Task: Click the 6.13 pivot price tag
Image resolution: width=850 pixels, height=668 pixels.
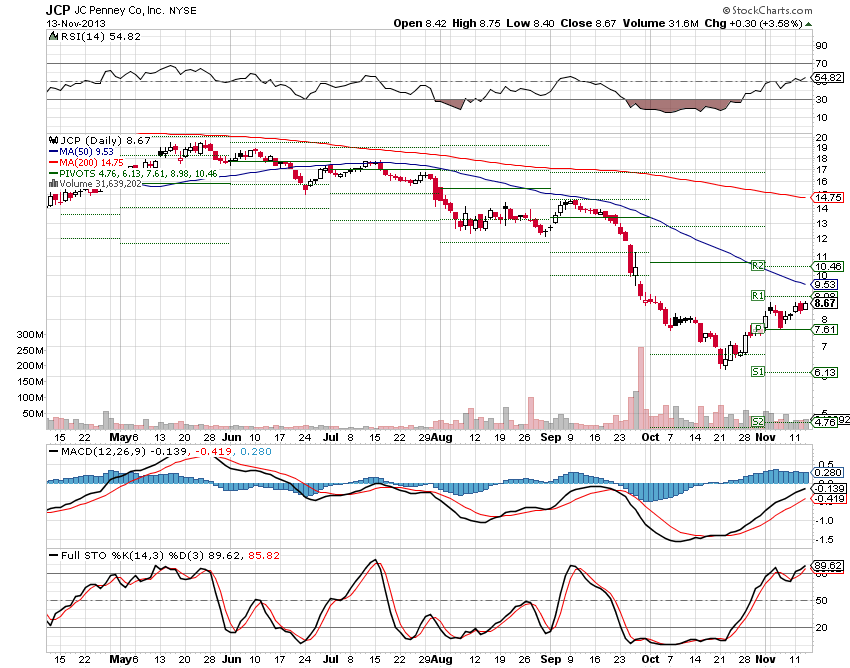Action: pyautogui.click(x=825, y=372)
